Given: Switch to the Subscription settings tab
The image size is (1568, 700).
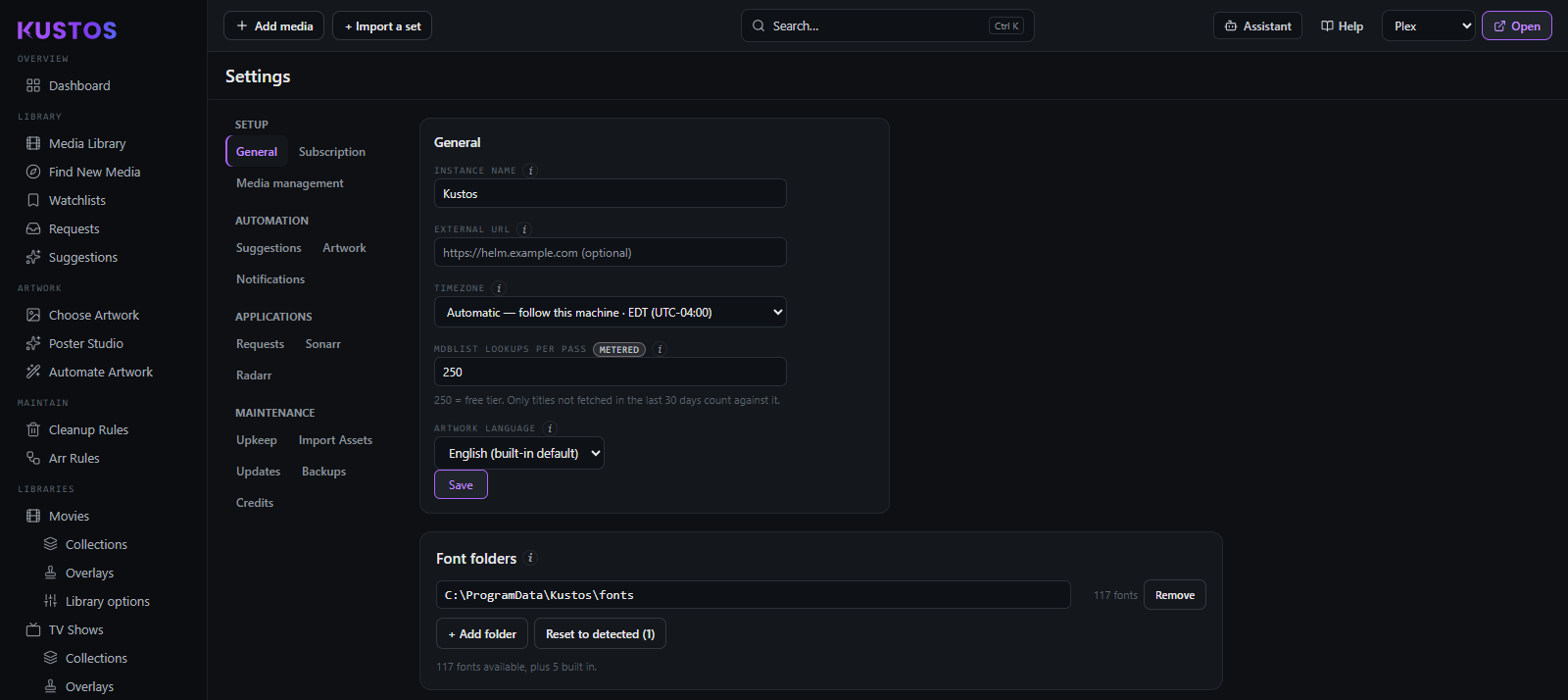Looking at the screenshot, I should [x=332, y=152].
